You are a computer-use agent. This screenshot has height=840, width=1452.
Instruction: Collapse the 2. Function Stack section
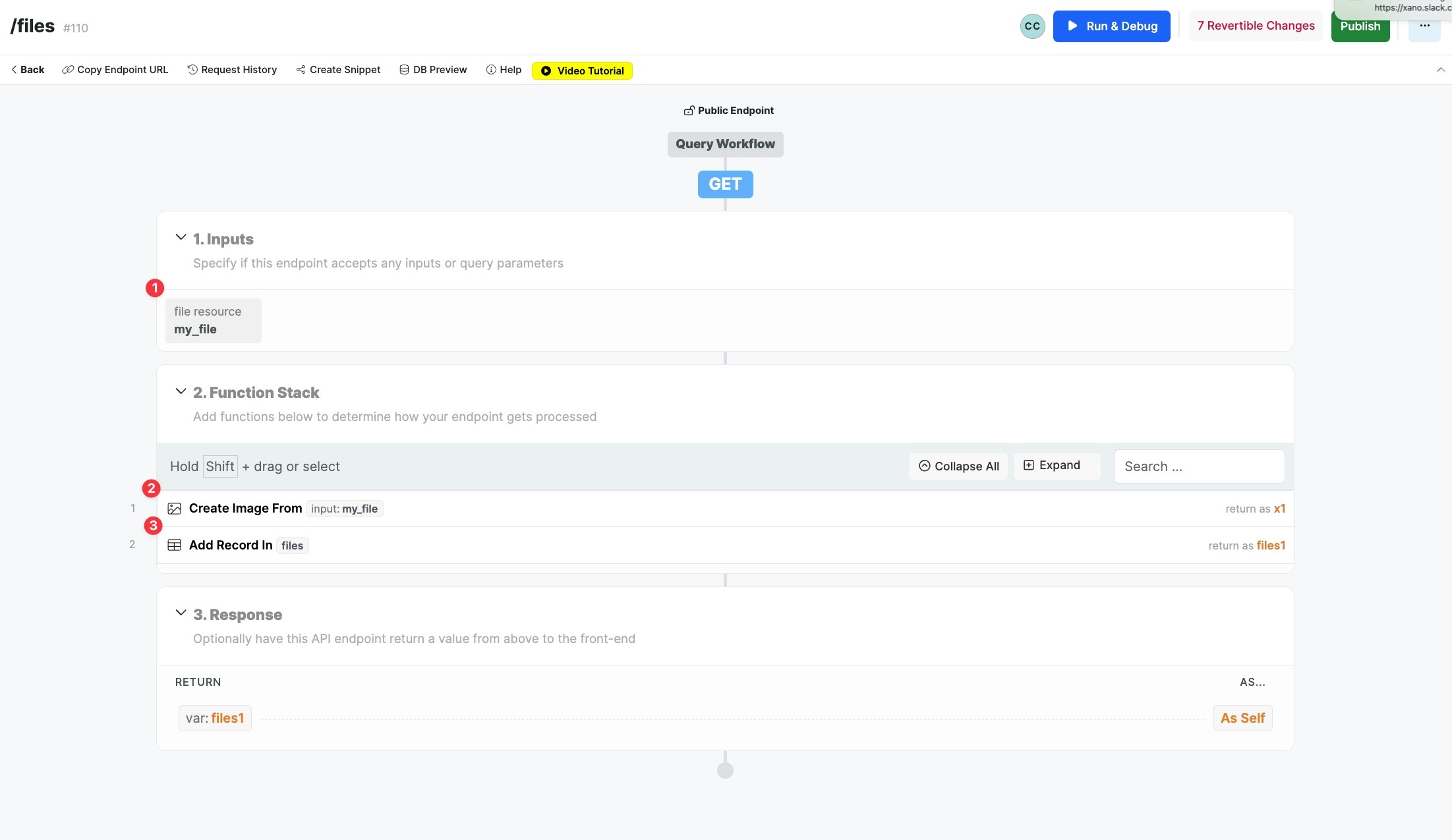coord(181,392)
